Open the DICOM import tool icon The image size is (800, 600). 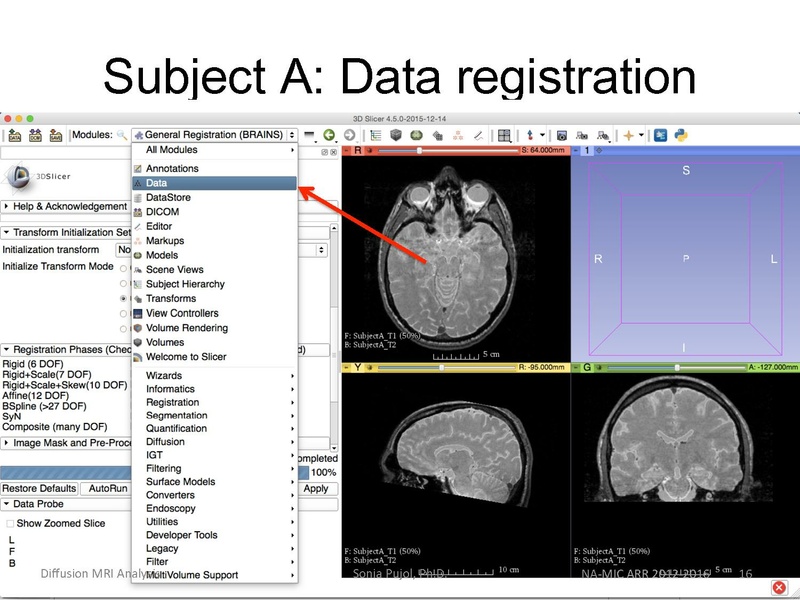coord(35,134)
